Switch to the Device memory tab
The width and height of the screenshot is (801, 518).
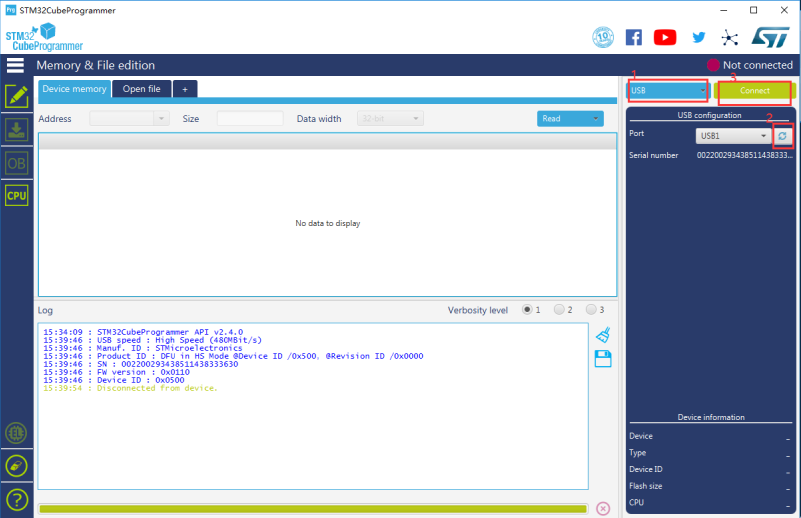[x=75, y=89]
